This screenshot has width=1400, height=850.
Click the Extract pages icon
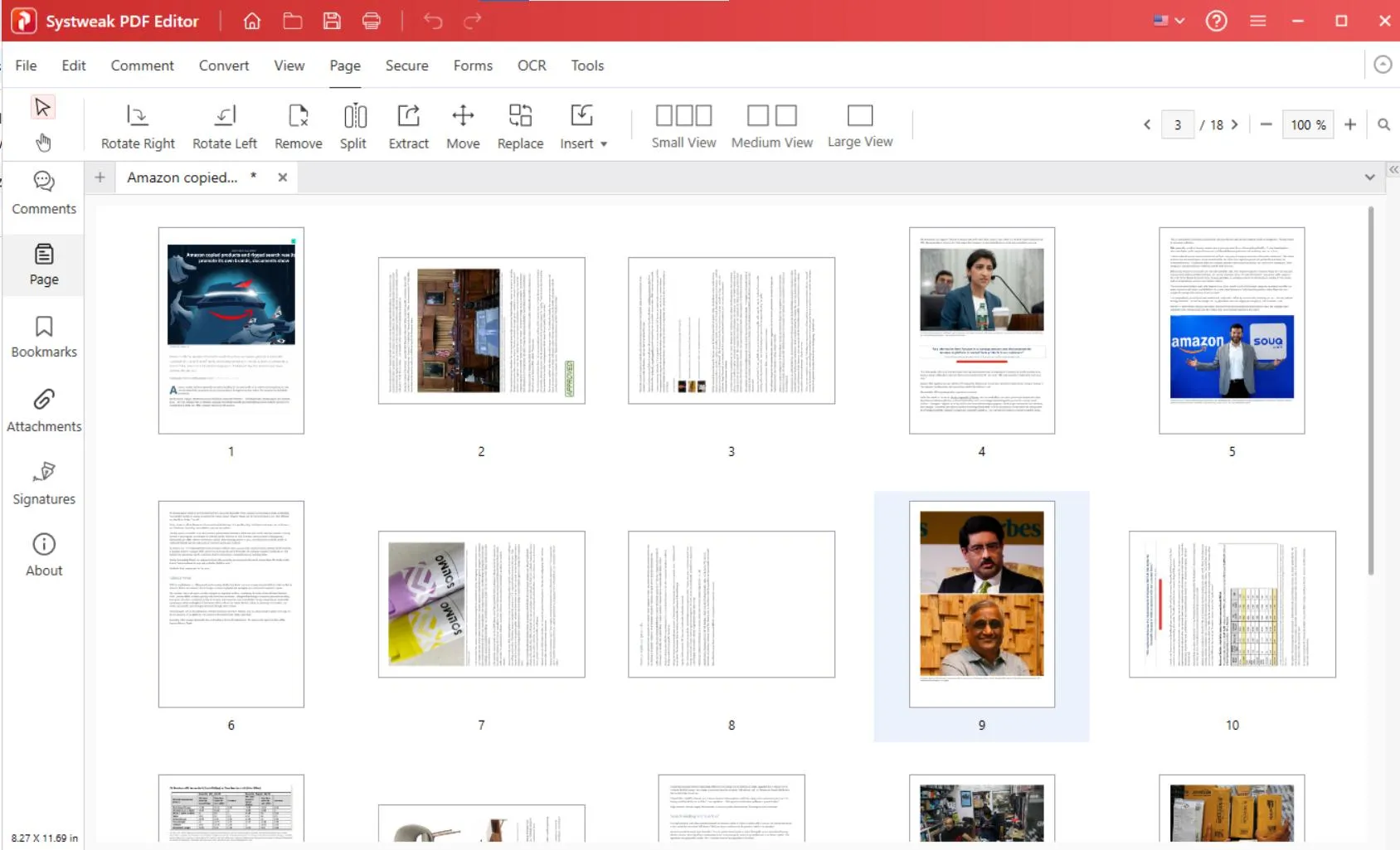[408, 116]
